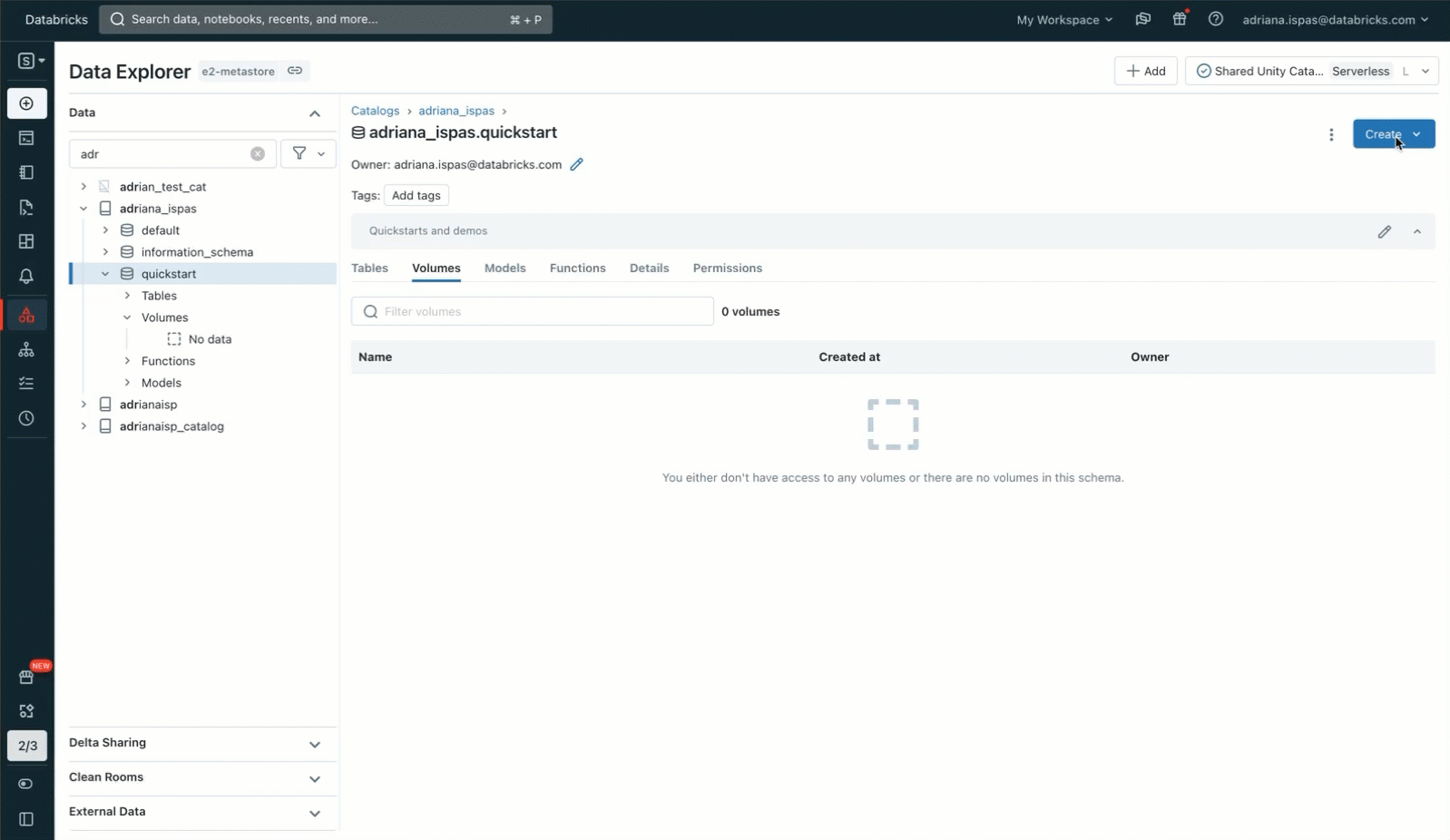This screenshot has width=1450, height=840.
Task: Go to Catalogs breadcrumb link
Action: pyautogui.click(x=376, y=111)
